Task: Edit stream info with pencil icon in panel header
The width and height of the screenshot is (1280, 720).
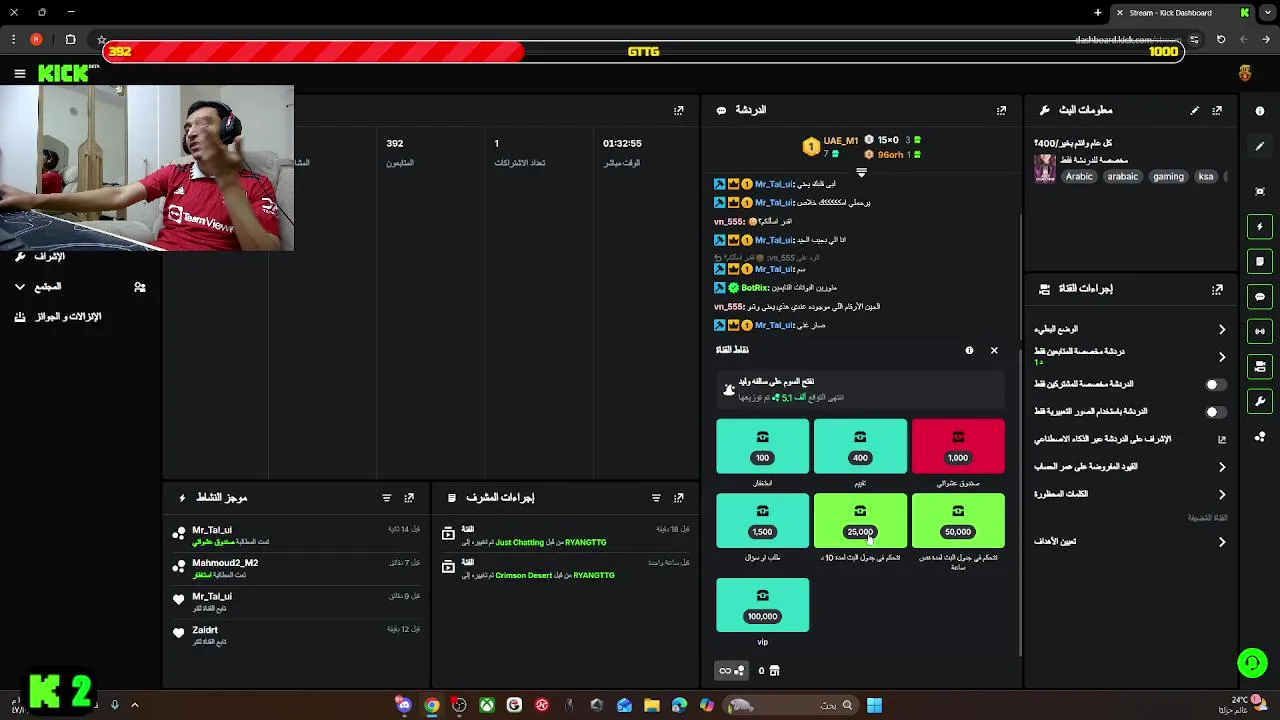Action: [x=1194, y=110]
